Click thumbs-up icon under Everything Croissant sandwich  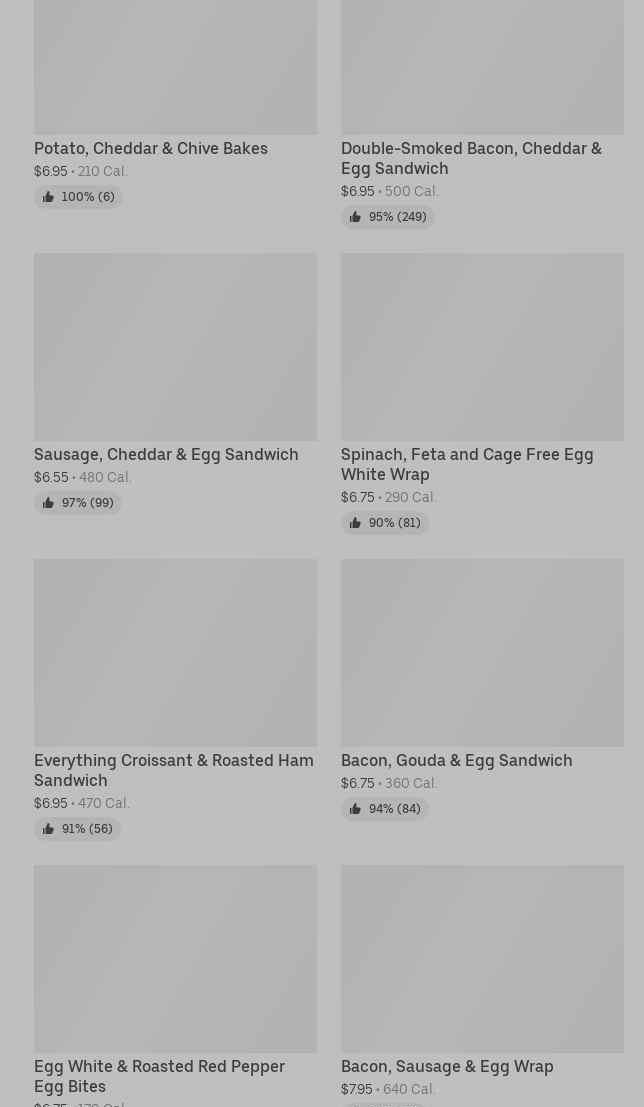tap(48, 829)
